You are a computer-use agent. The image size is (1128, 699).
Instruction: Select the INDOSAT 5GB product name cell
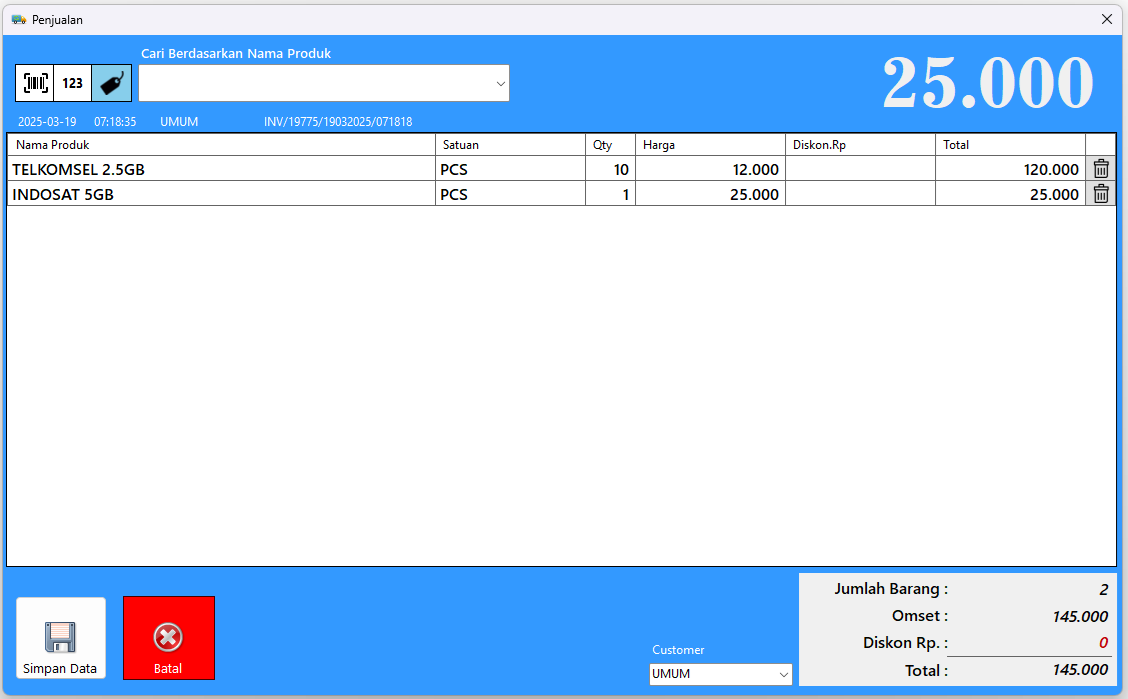coord(221,195)
